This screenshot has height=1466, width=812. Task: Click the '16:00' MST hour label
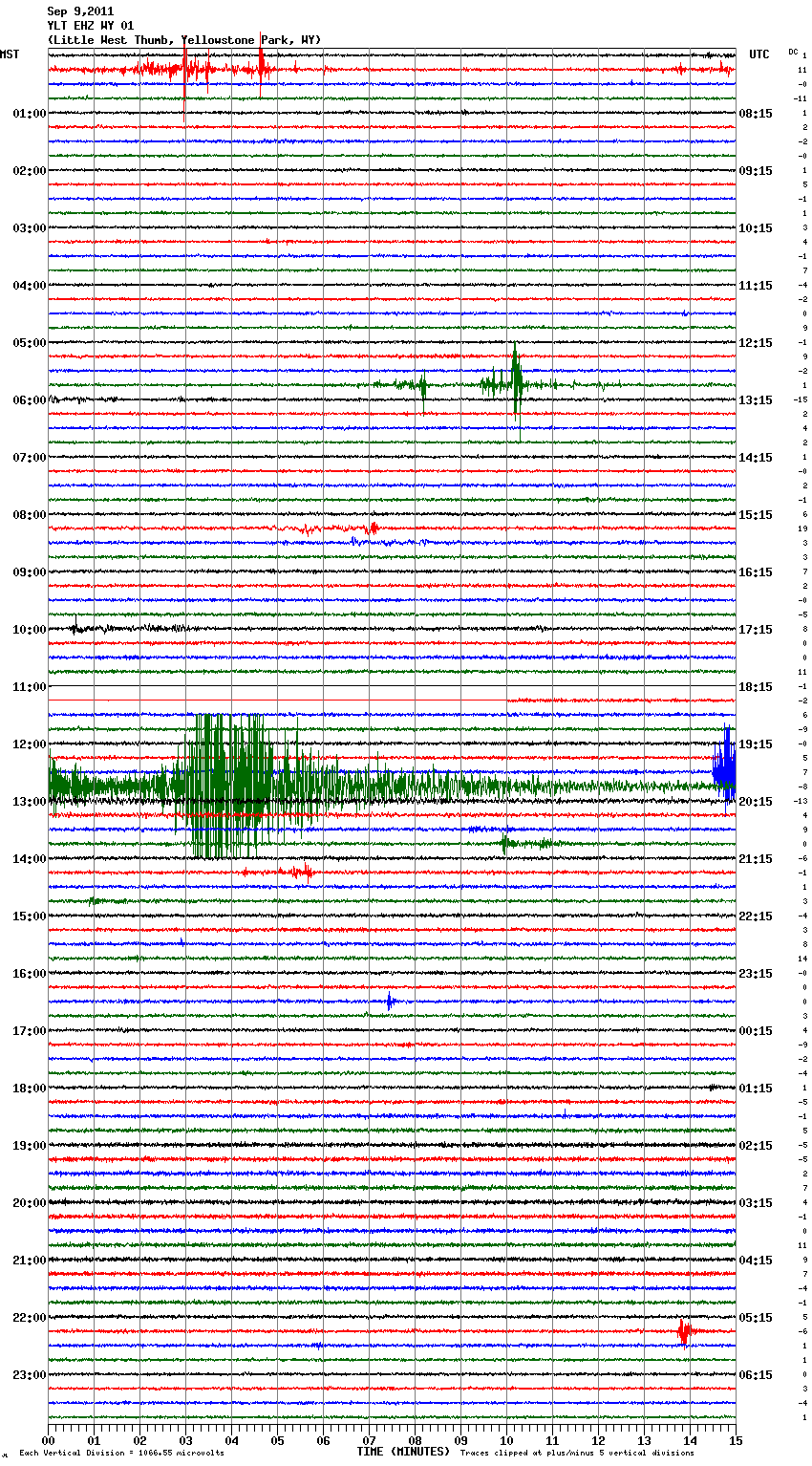click(30, 974)
